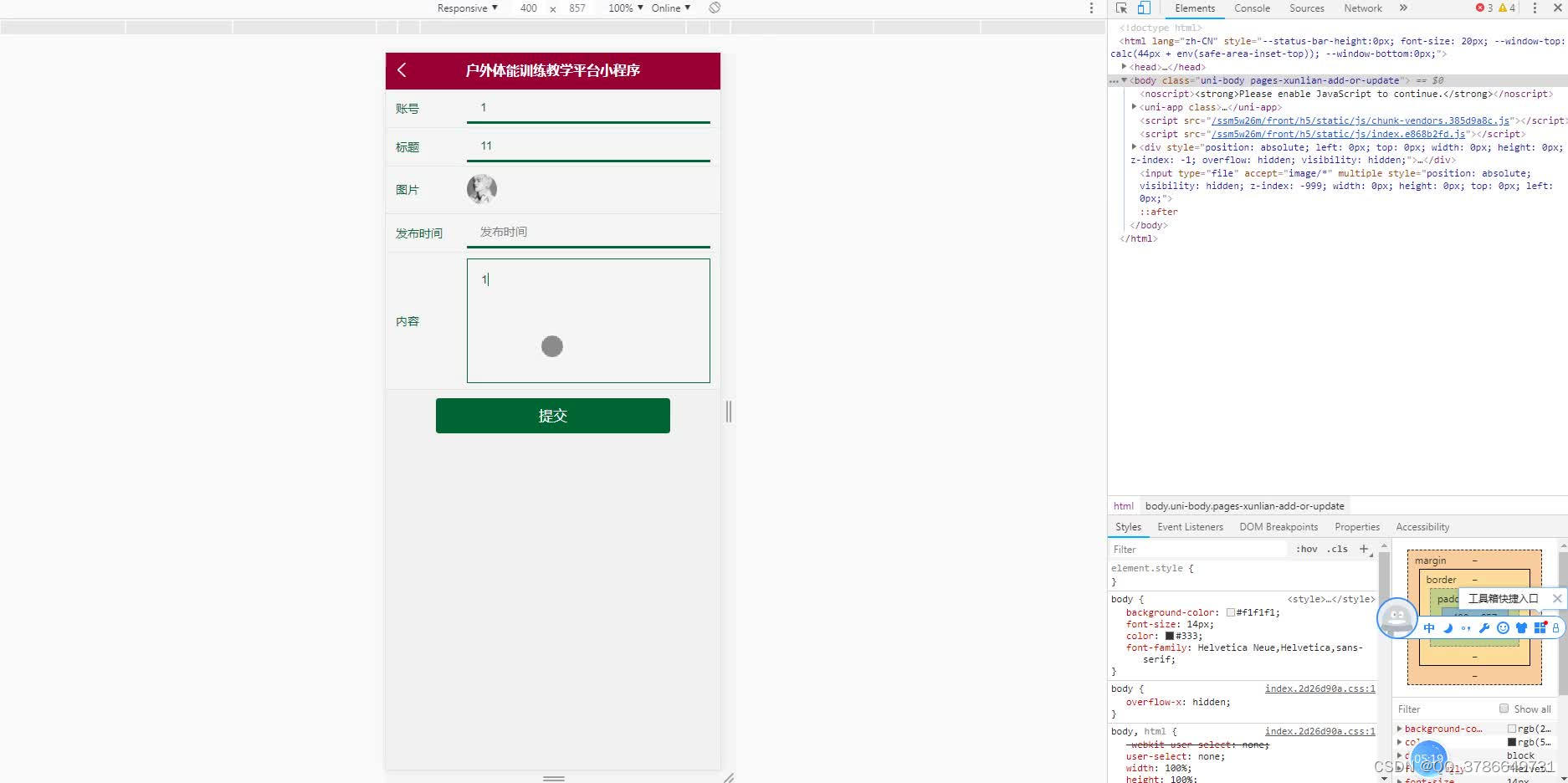Open device toolbar more options menu
Viewport: 1568px width, 783px height.
click(1091, 8)
